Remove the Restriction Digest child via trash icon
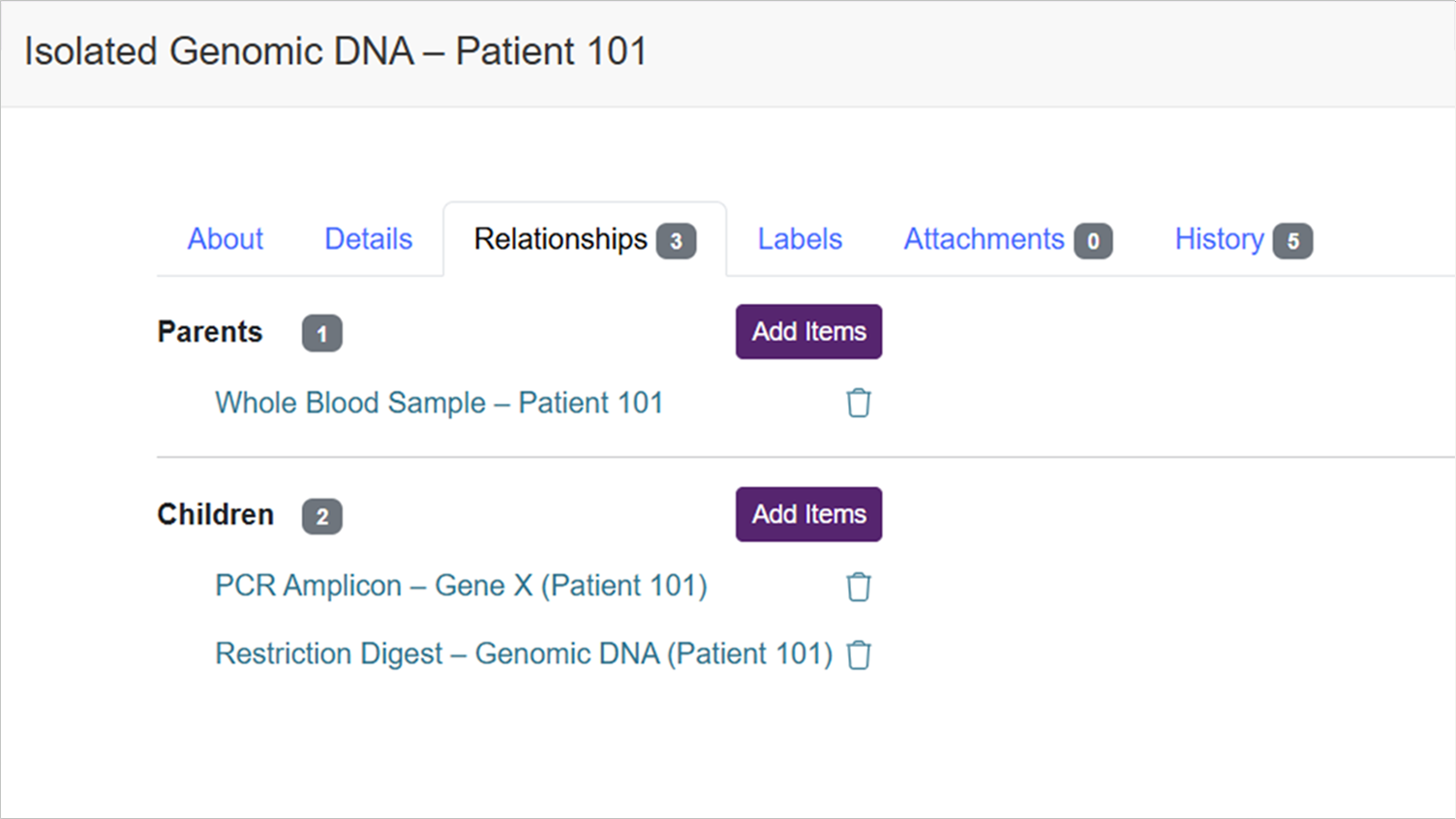Screen dimensions: 1456x819 (859, 655)
